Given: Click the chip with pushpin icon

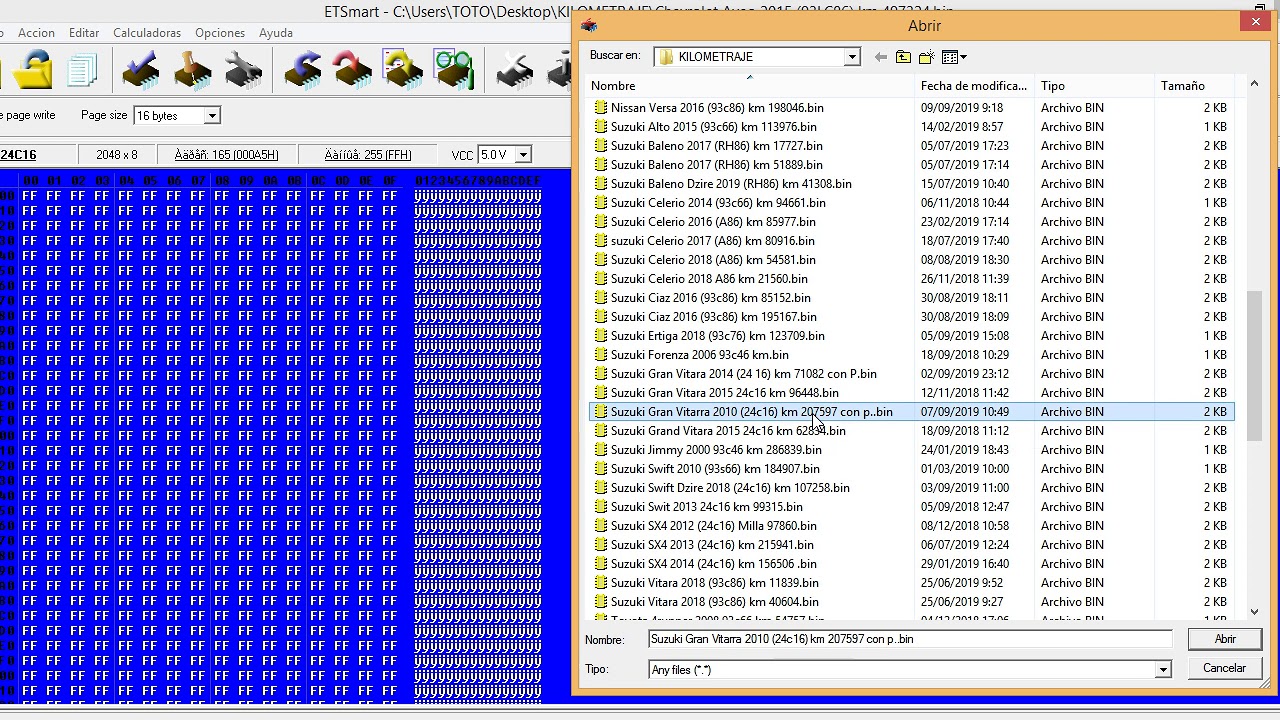Looking at the screenshot, I should (192, 70).
